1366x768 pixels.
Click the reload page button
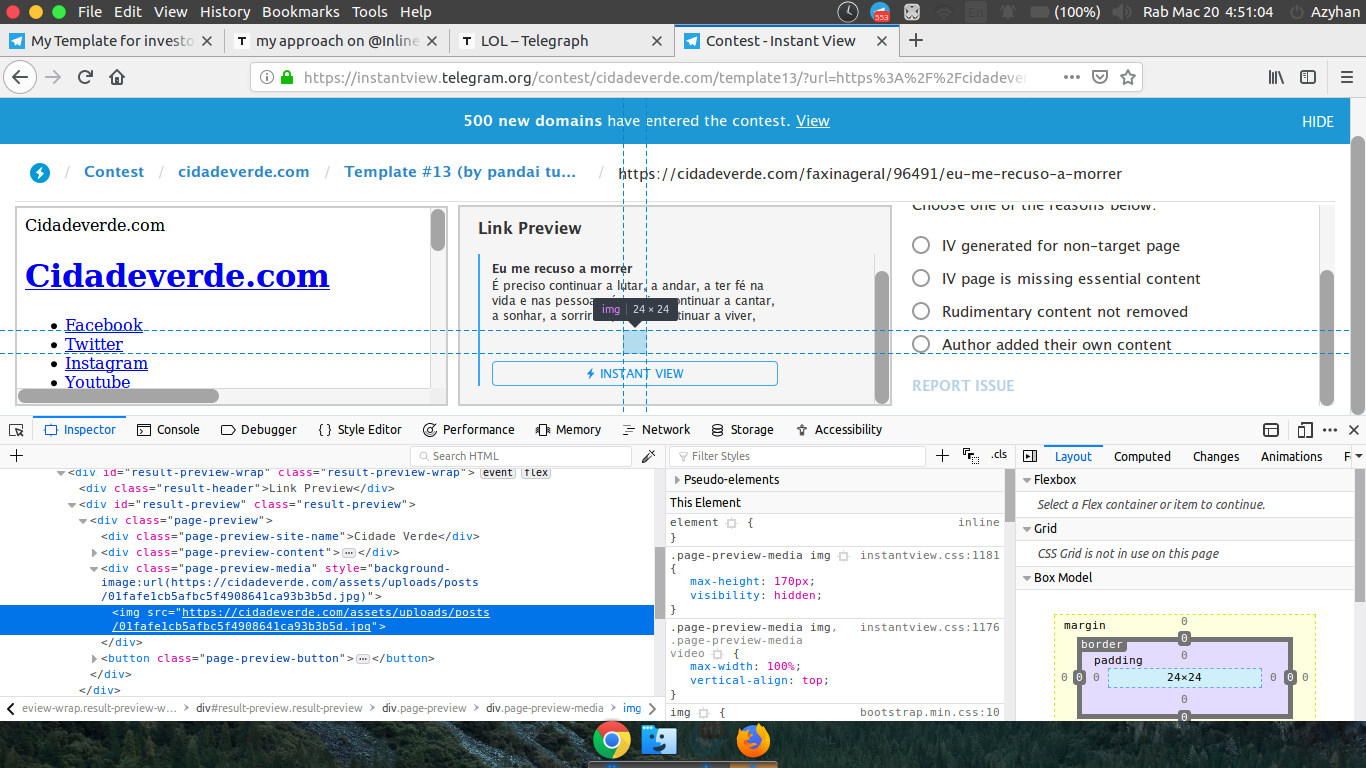pyautogui.click(x=86, y=77)
